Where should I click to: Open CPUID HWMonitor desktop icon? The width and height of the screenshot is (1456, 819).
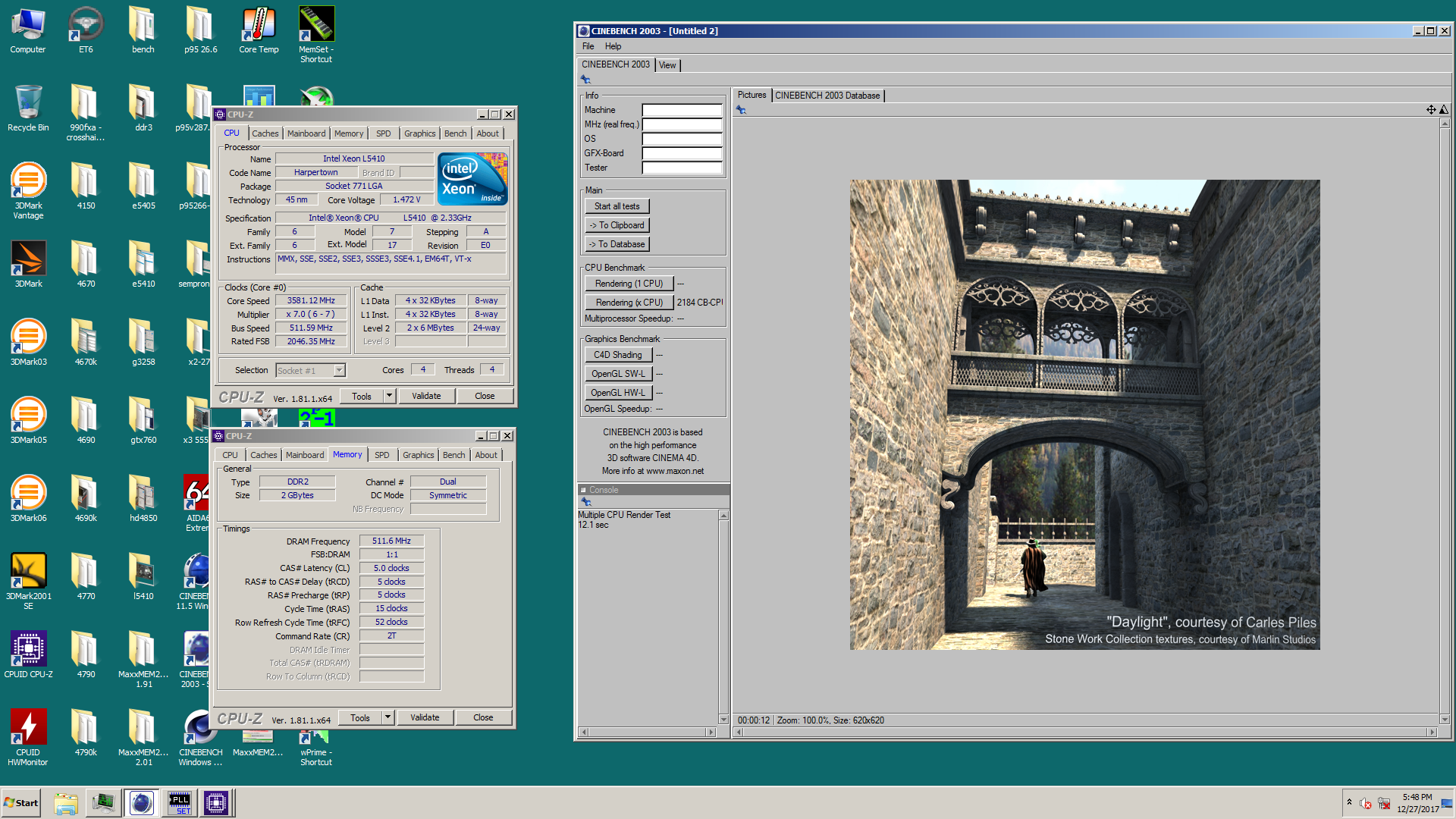click(x=28, y=738)
